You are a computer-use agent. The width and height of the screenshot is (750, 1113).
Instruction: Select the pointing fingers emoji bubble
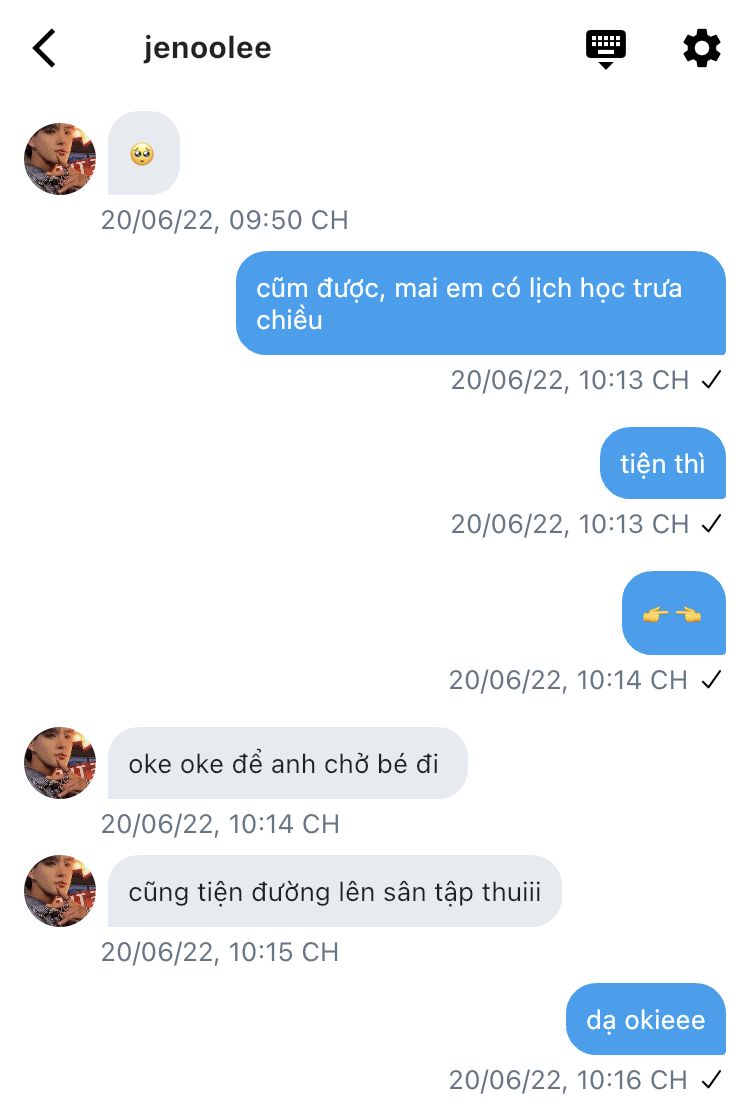tap(673, 613)
